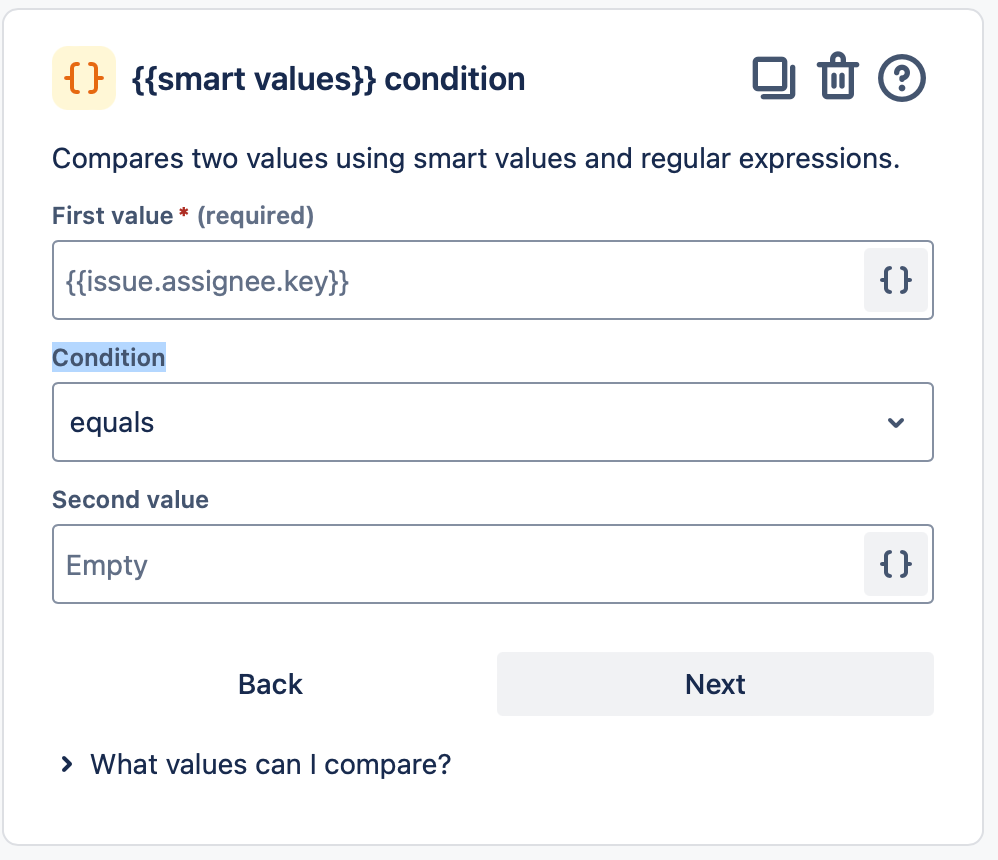The width and height of the screenshot is (998, 860).
Task: Click the First value input field
Action: 450,280
